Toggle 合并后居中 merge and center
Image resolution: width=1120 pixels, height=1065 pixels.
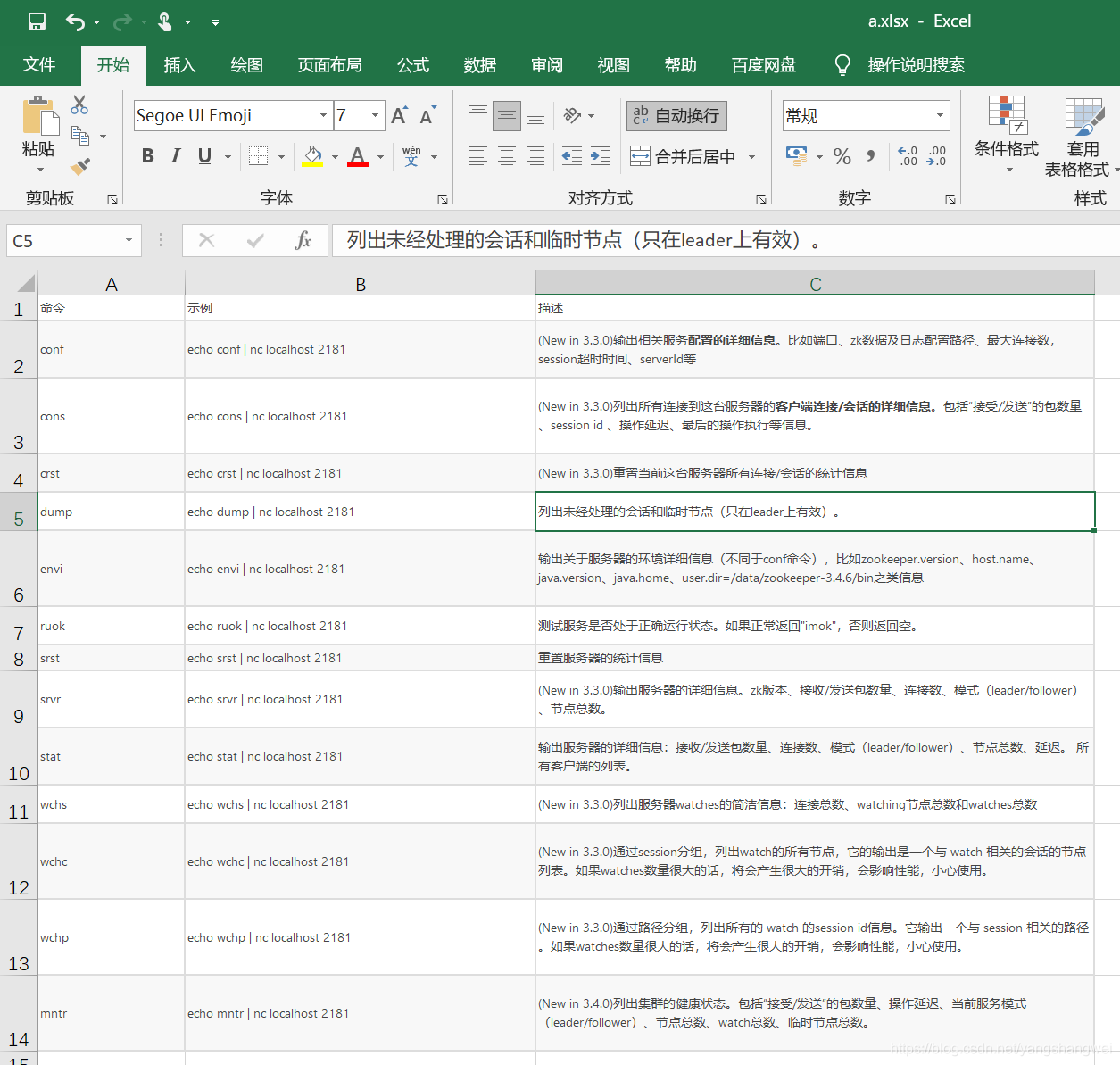point(683,157)
